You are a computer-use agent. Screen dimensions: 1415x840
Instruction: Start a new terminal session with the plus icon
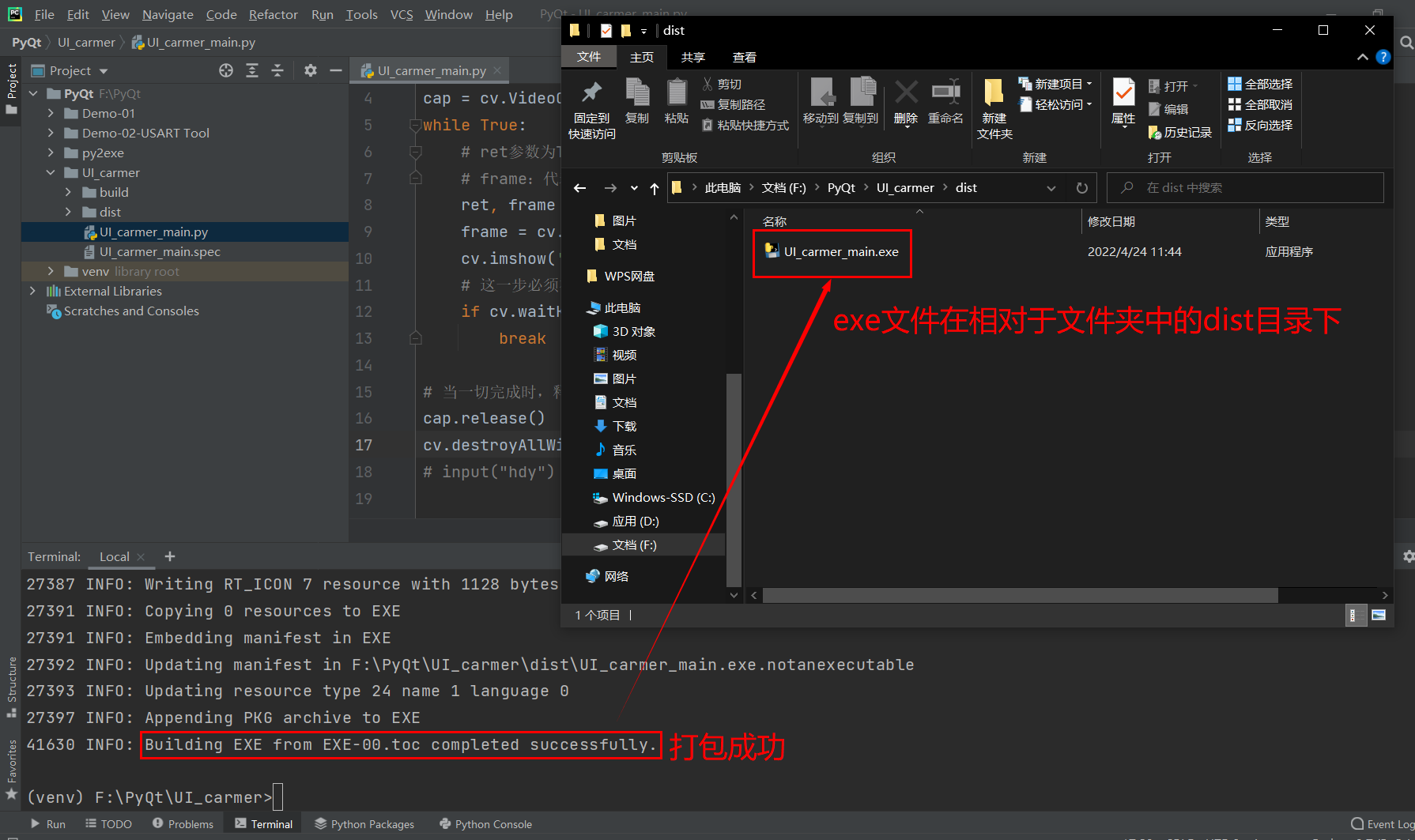point(169,556)
